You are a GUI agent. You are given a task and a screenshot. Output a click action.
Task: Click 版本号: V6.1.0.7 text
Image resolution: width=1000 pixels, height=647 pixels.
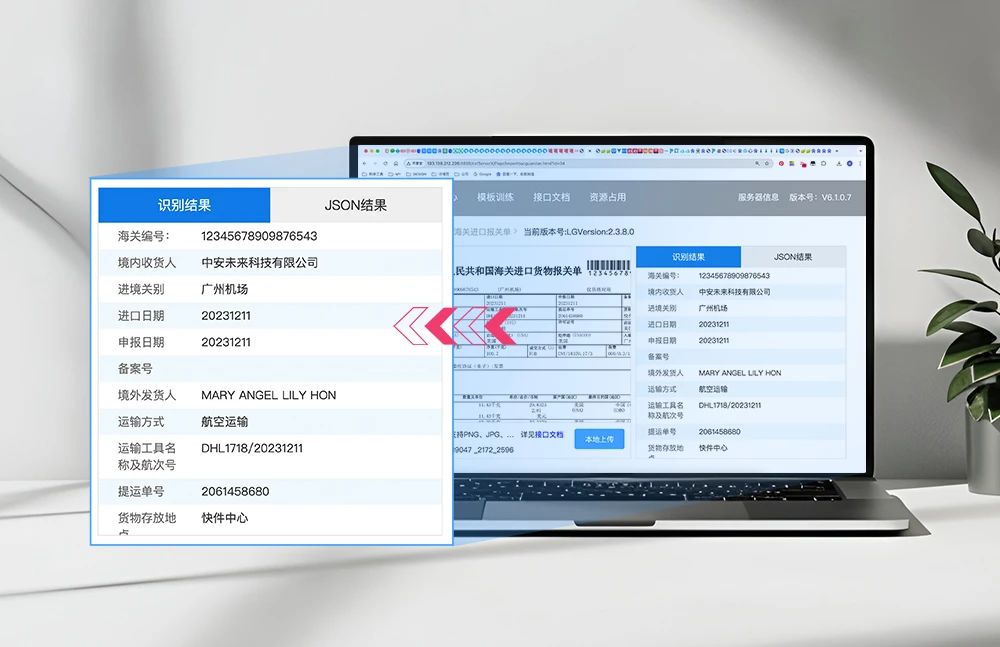[820, 197]
